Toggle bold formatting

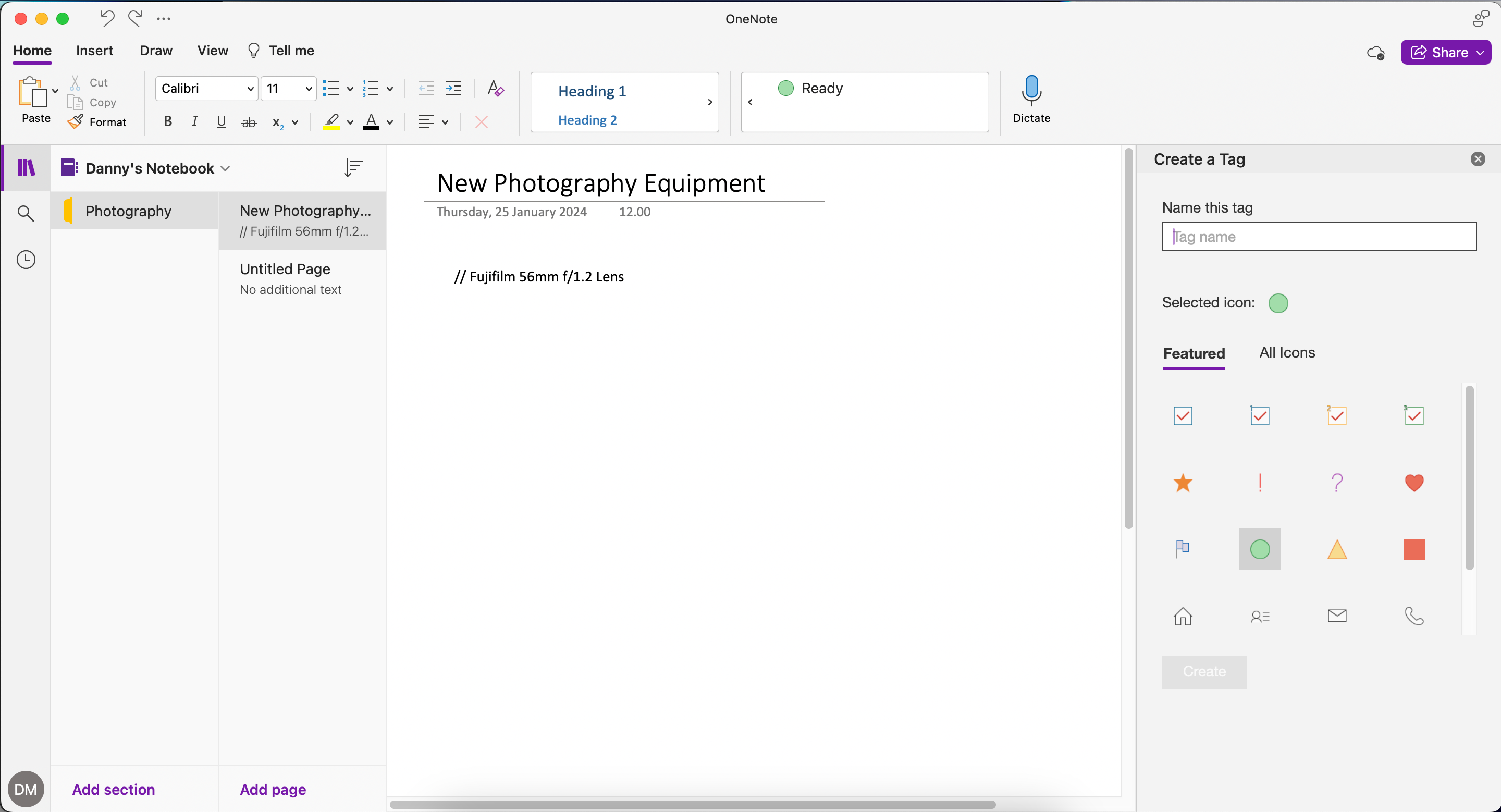pos(167,122)
